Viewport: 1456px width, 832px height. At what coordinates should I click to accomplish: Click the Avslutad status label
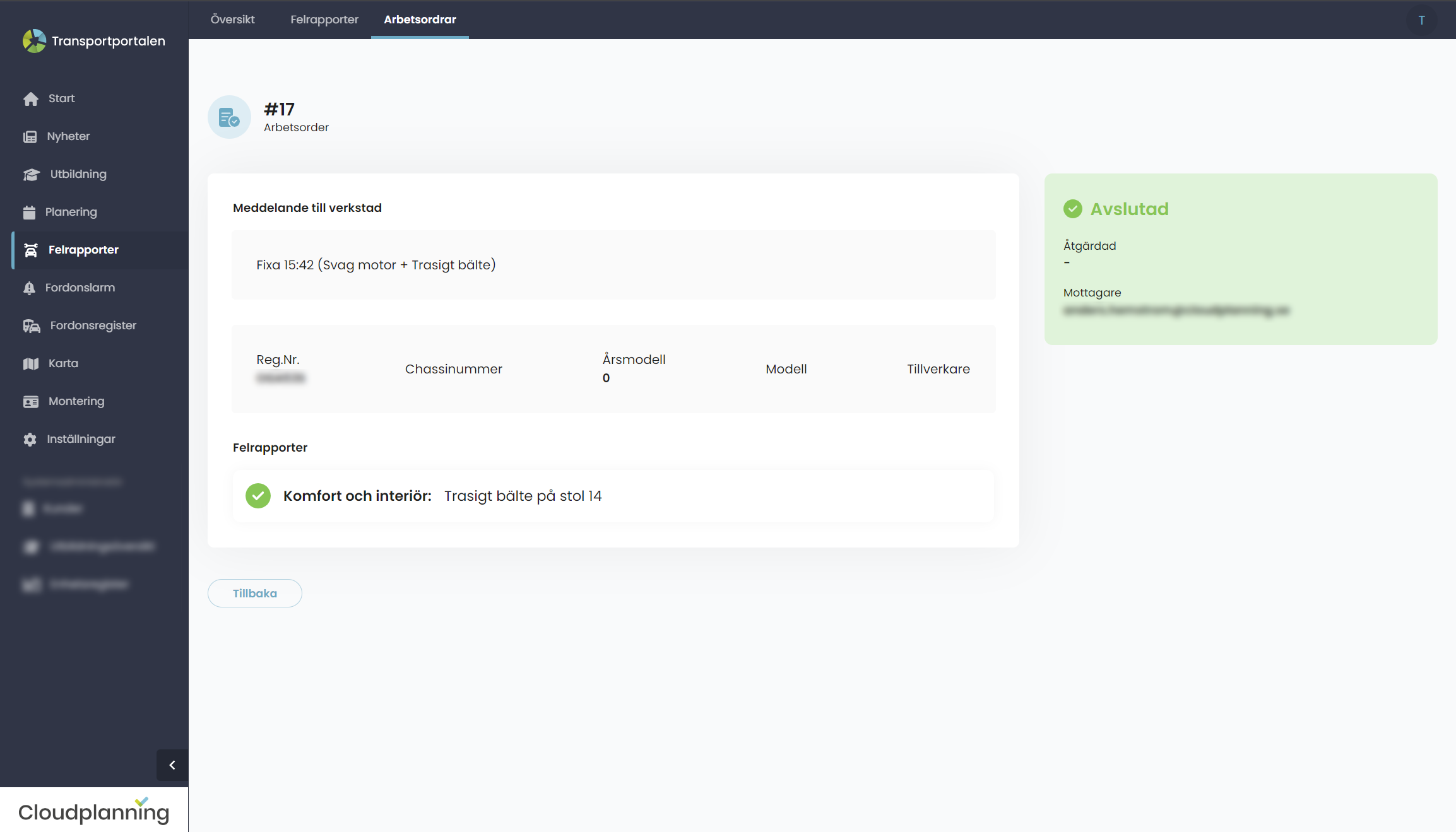coord(1129,209)
